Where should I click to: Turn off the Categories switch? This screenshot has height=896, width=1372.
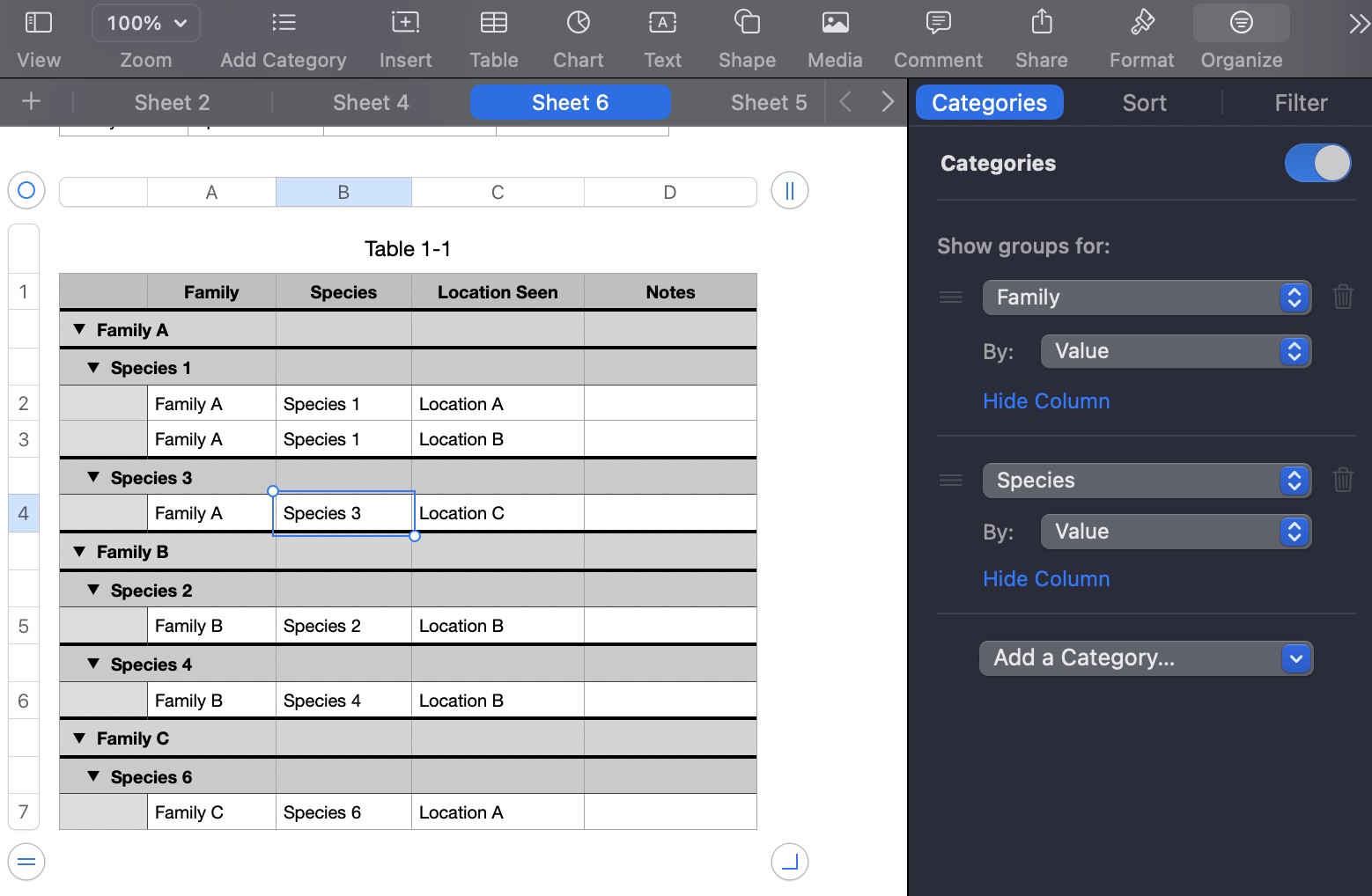click(1317, 164)
